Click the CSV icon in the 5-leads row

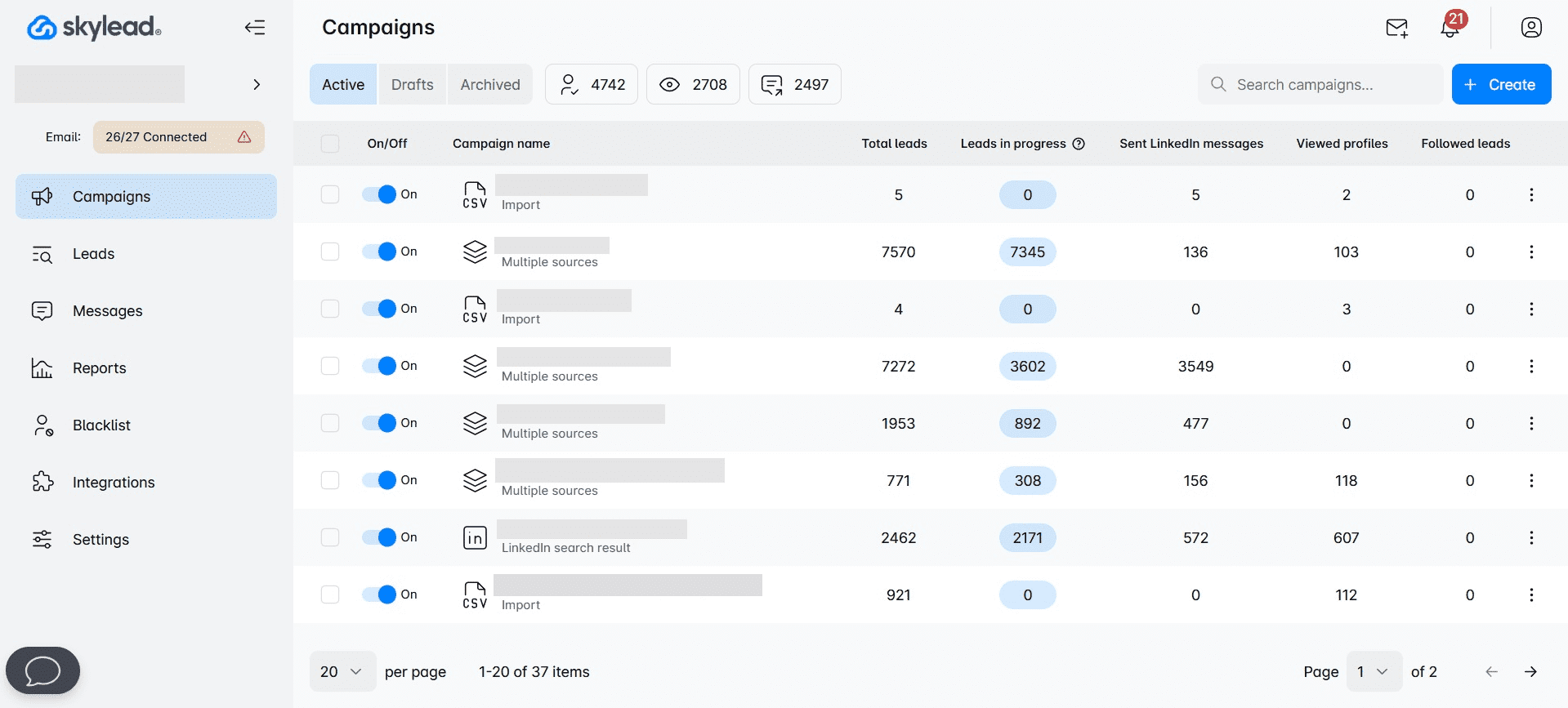pyautogui.click(x=475, y=194)
